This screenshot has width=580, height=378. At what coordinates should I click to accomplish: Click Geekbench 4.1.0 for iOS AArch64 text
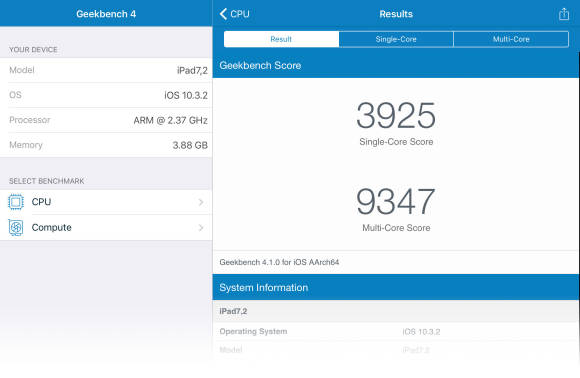pos(279,262)
